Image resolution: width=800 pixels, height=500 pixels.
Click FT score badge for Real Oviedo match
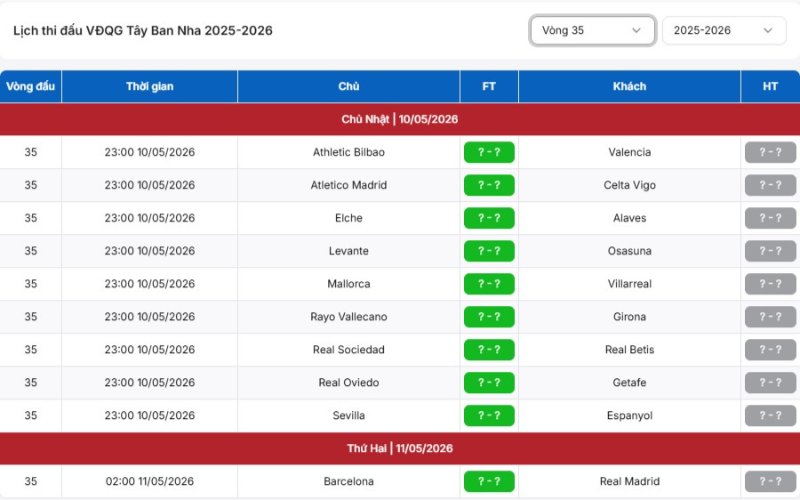489,383
